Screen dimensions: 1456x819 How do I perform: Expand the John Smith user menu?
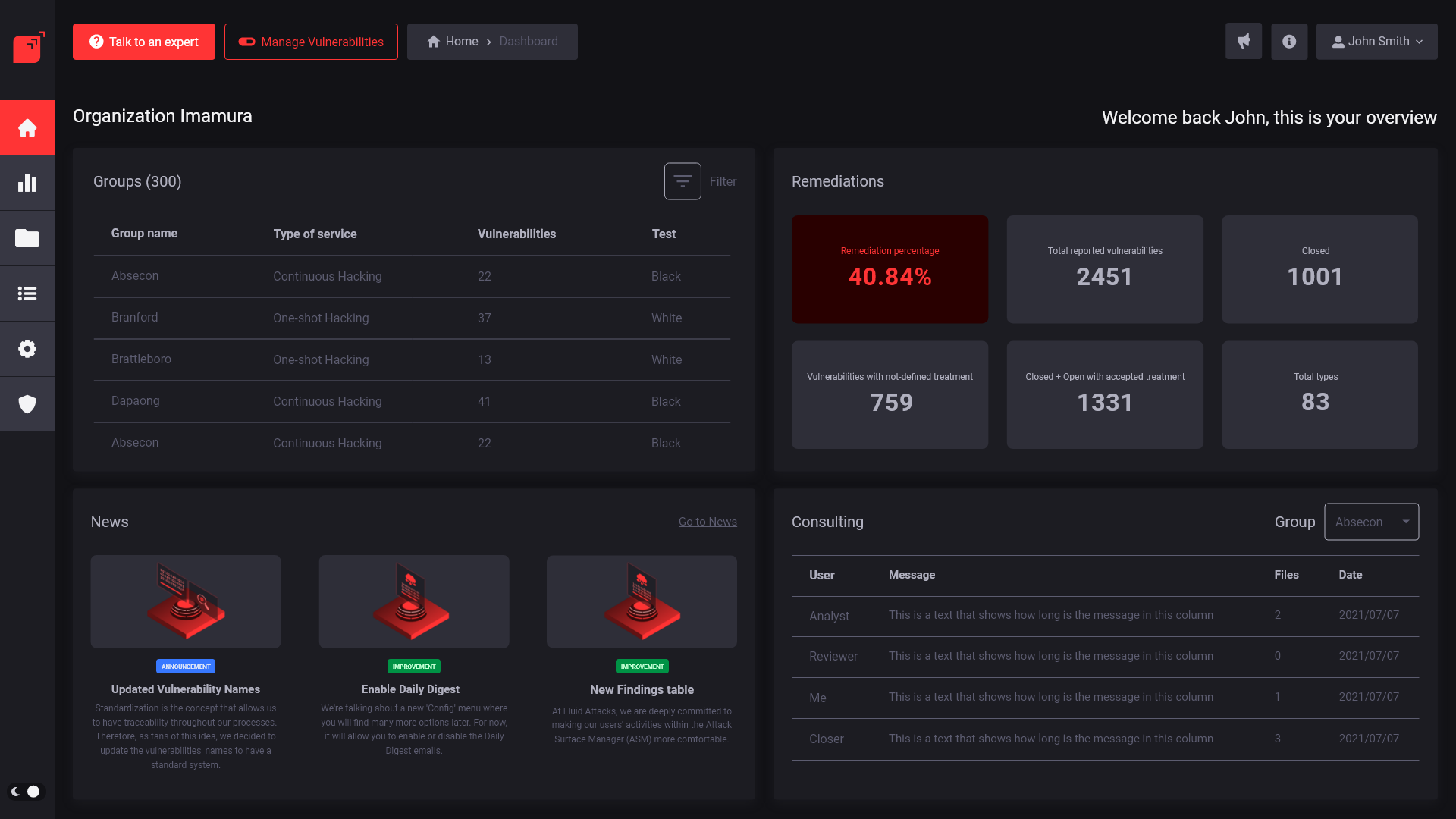tap(1376, 42)
